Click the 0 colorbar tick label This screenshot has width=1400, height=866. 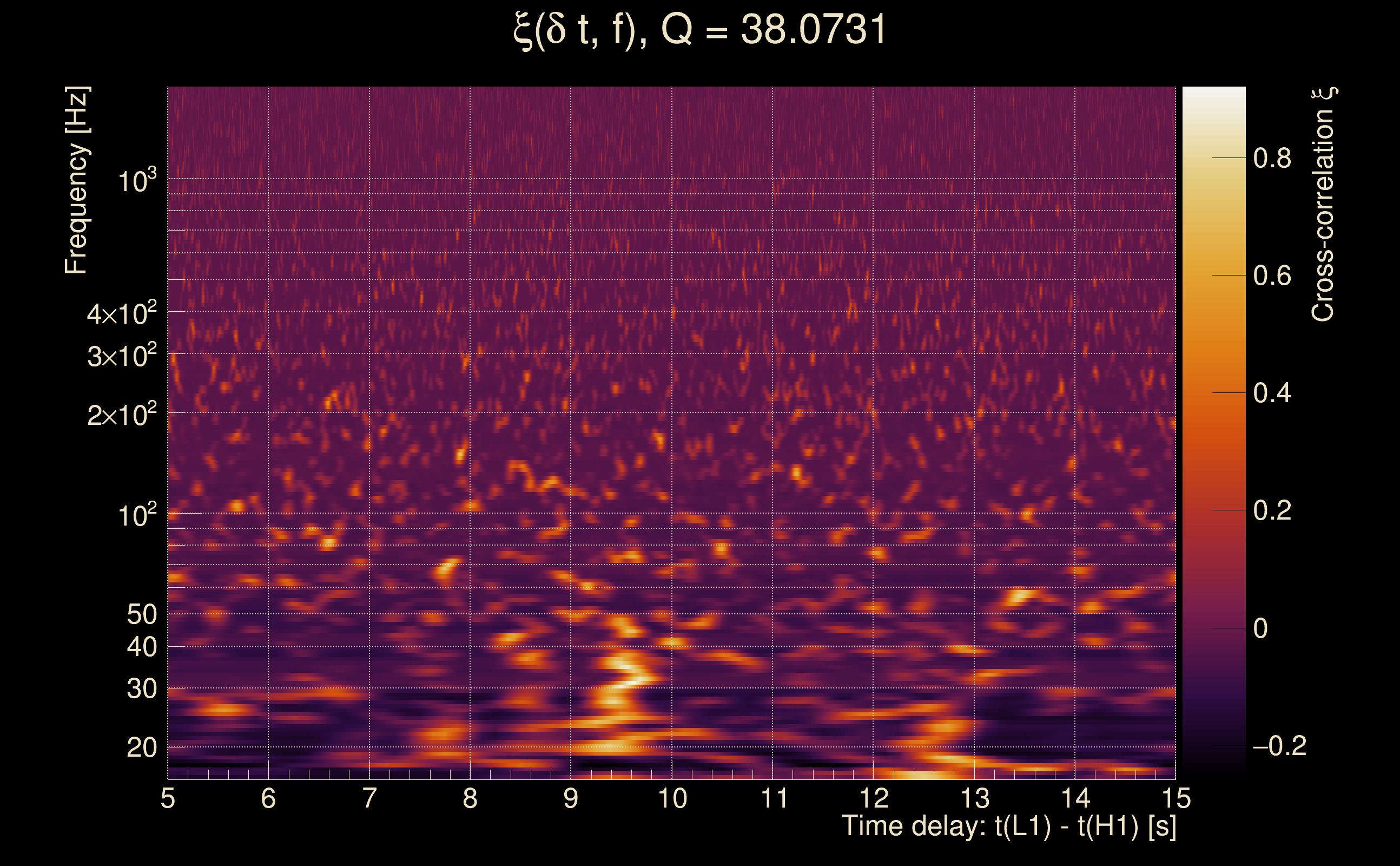1260,629
